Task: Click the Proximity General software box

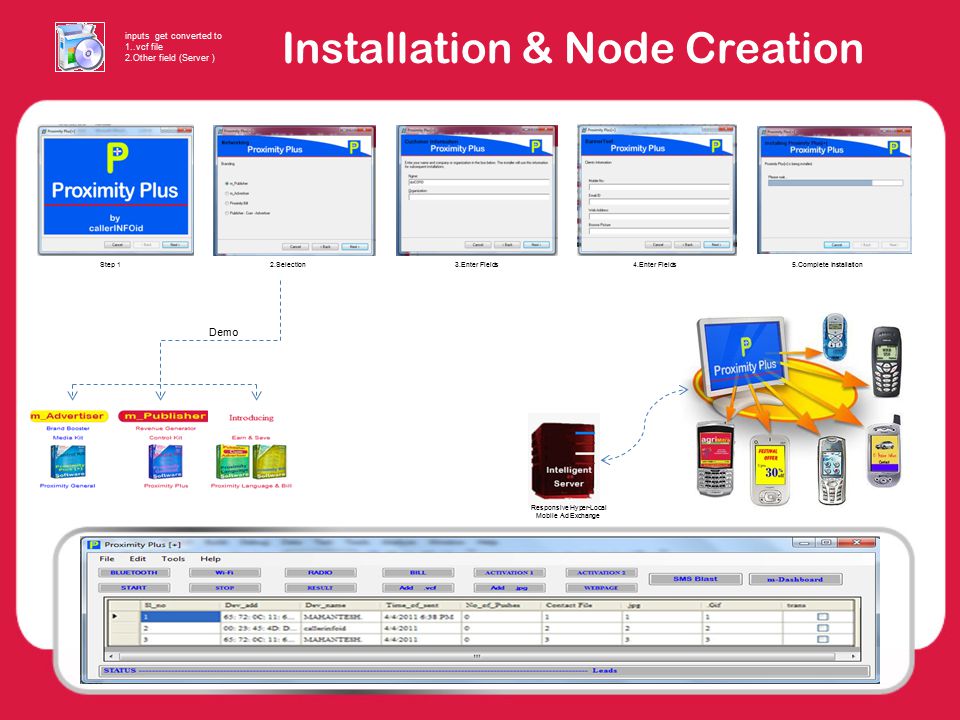Action: [x=68, y=462]
